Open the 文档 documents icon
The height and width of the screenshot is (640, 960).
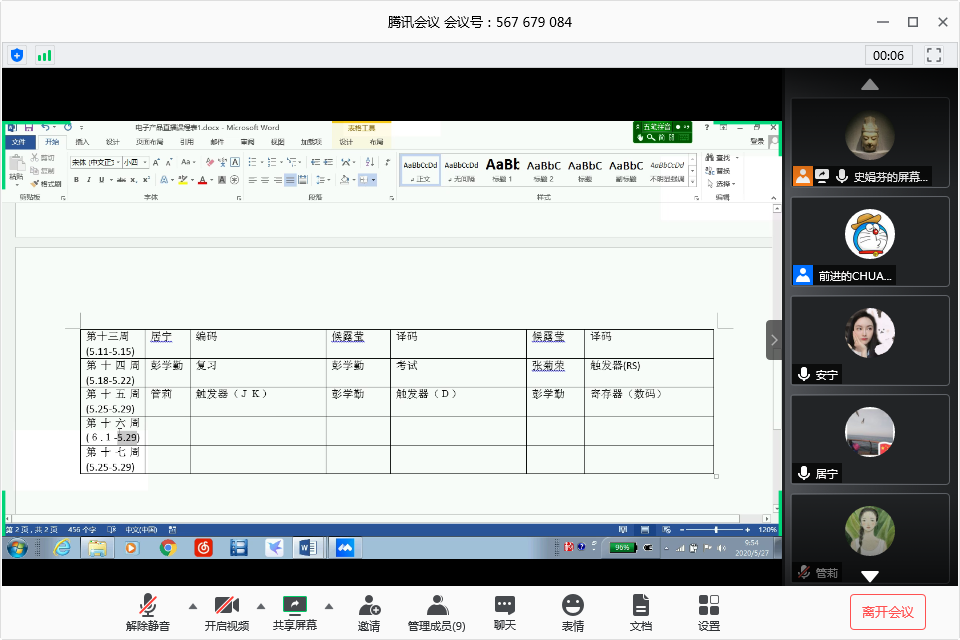click(640, 612)
